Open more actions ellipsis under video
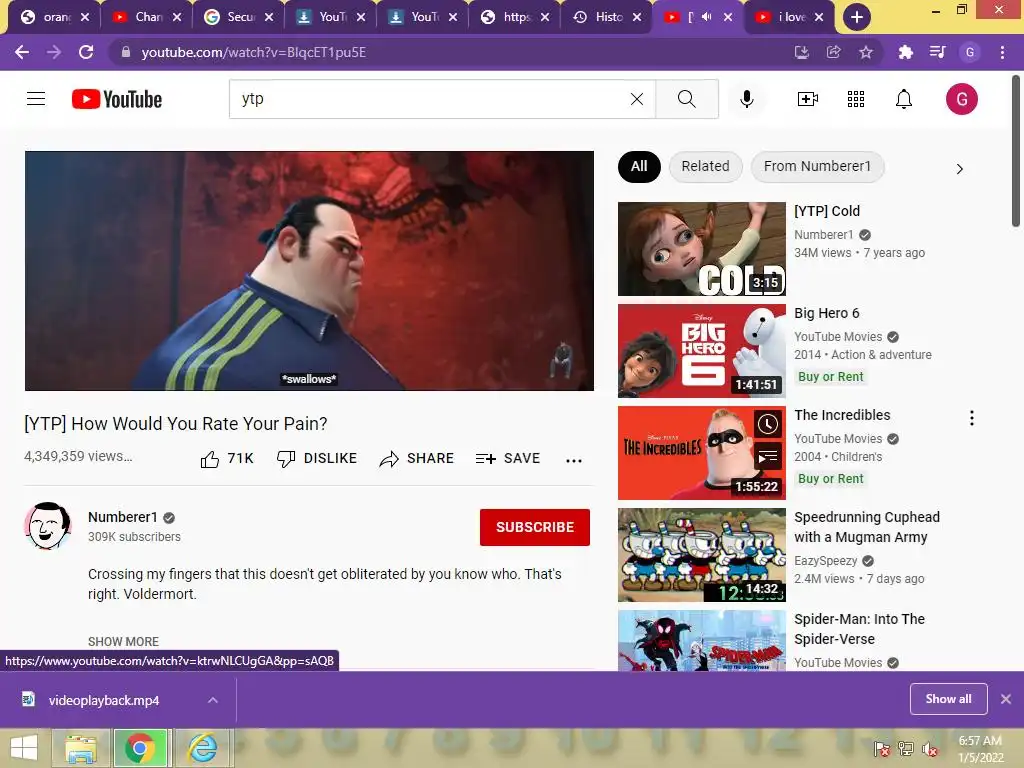This screenshot has width=1024, height=768. [x=573, y=460]
